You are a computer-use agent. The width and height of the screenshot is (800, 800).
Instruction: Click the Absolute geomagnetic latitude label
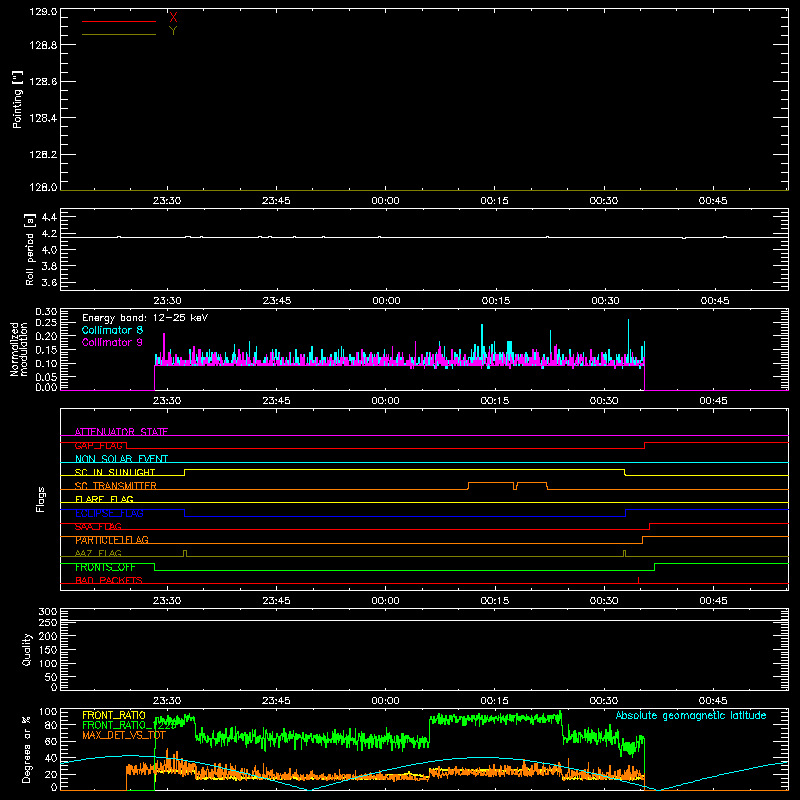691,715
